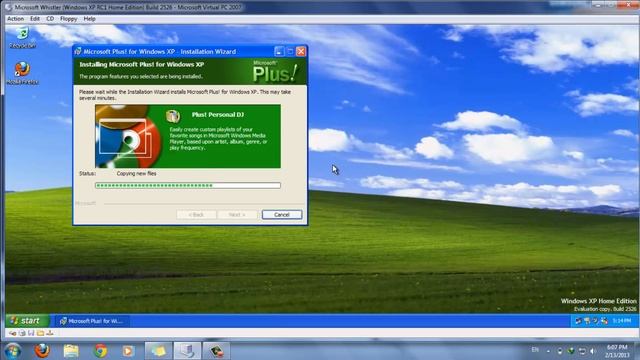This screenshot has width=640, height=360.
Task: Click the Virtual PC icon in the outer title bar
Action: click(x=9, y=7)
